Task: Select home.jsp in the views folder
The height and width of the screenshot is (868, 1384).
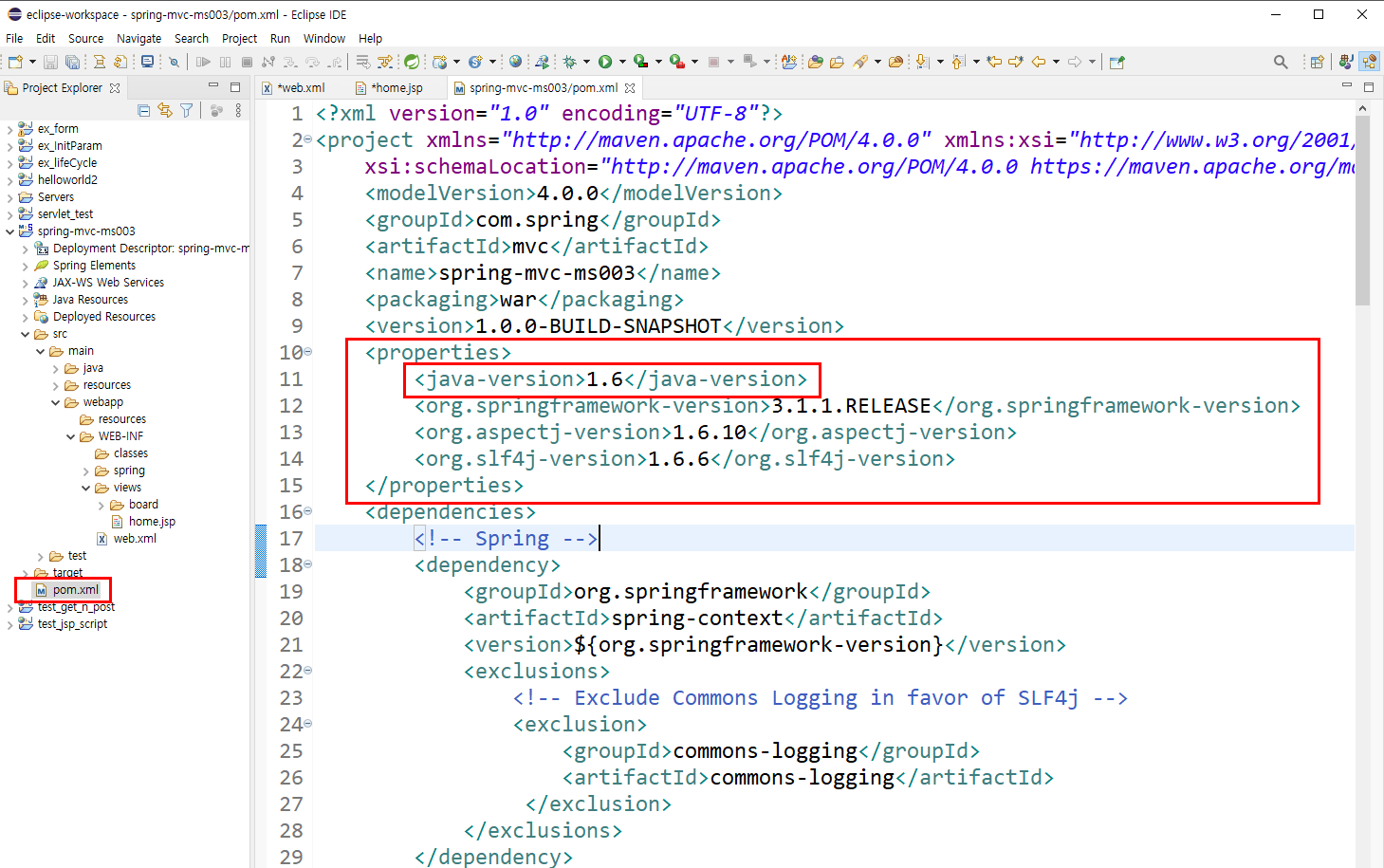Action: (152, 522)
